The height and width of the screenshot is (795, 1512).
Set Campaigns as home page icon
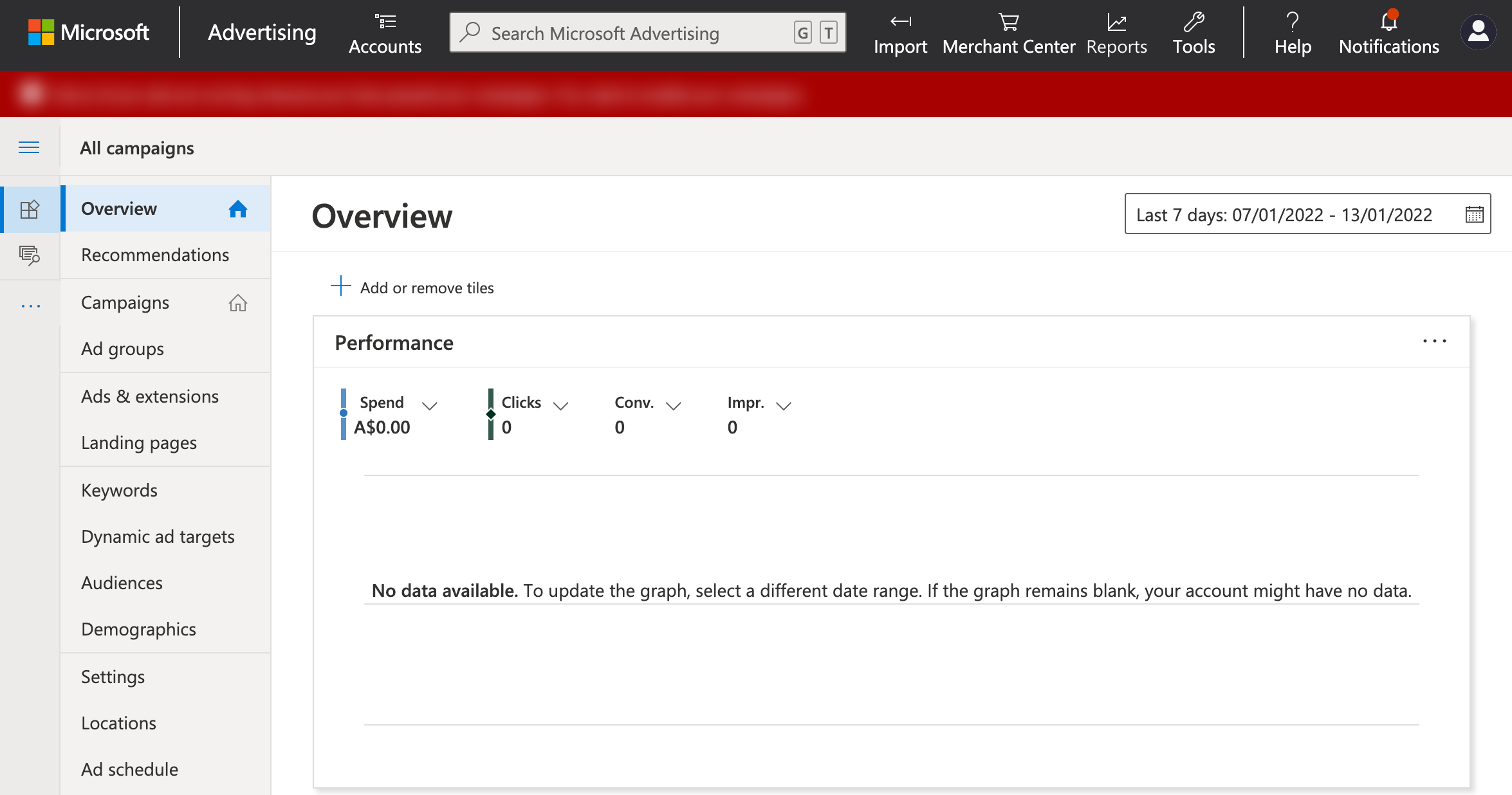238,302
